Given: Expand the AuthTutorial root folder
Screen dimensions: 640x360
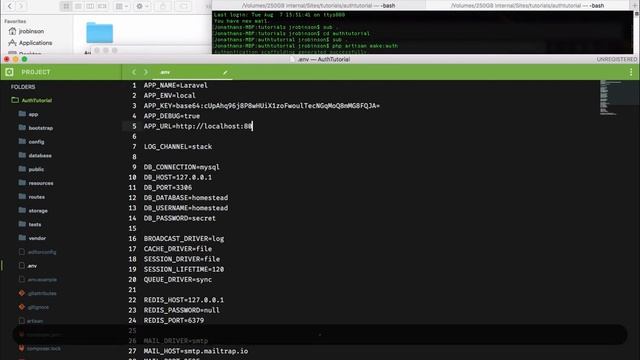Looking at the screenshot, I should [31, 100].
